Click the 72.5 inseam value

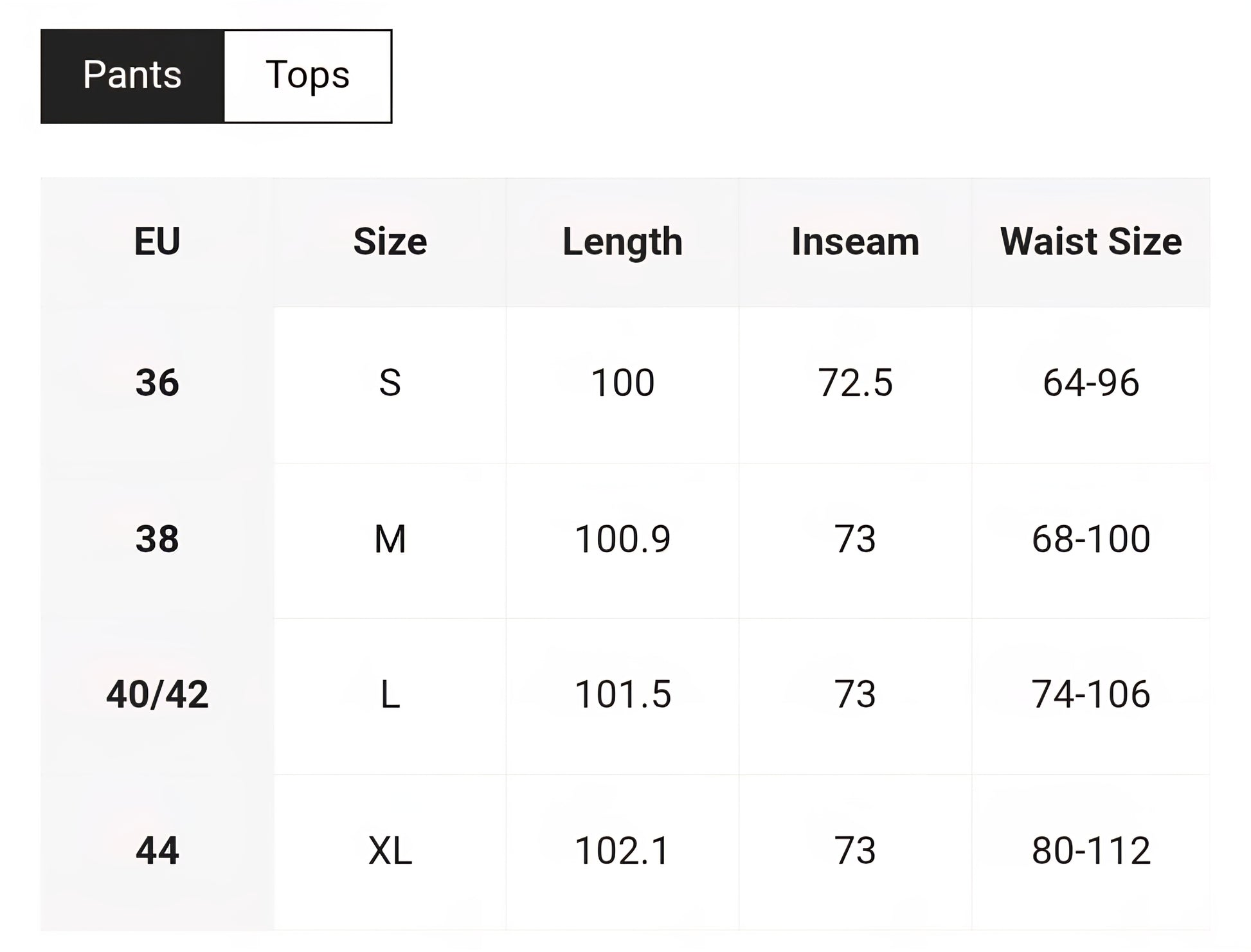(x=855, y=383)
